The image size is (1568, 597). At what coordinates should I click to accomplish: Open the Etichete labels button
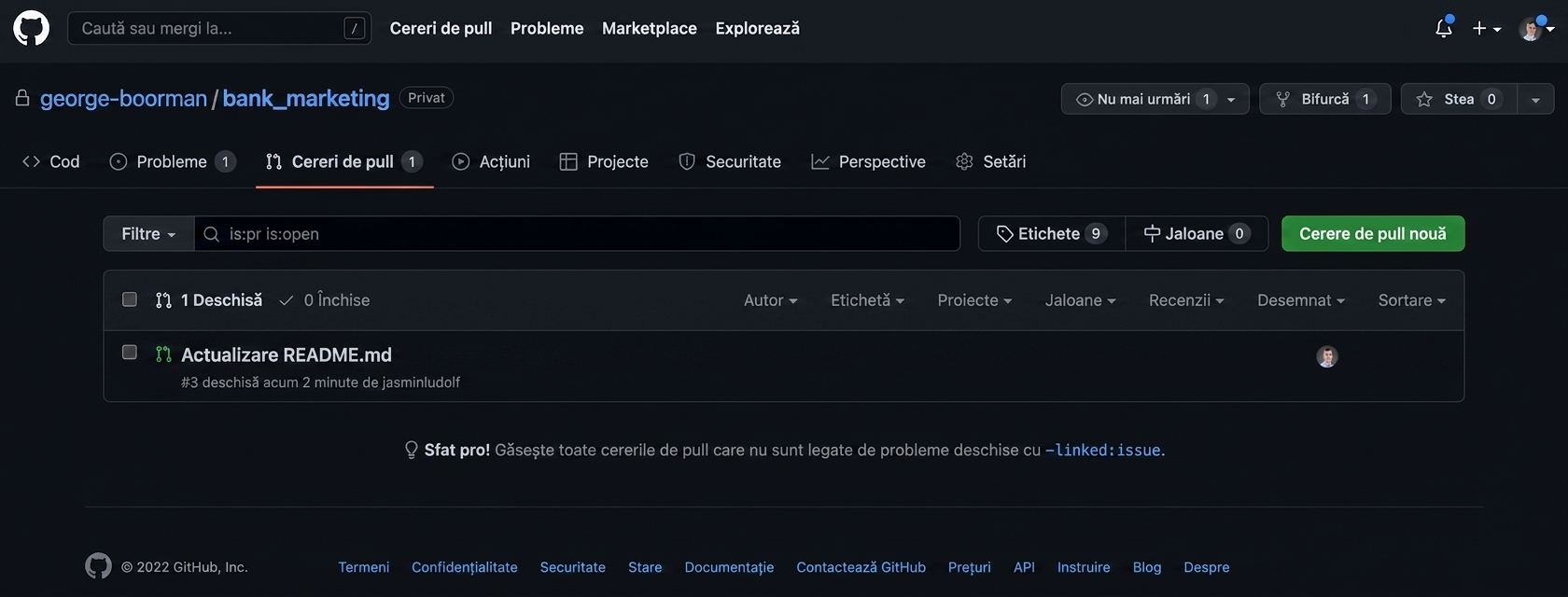coord(1052,234)
